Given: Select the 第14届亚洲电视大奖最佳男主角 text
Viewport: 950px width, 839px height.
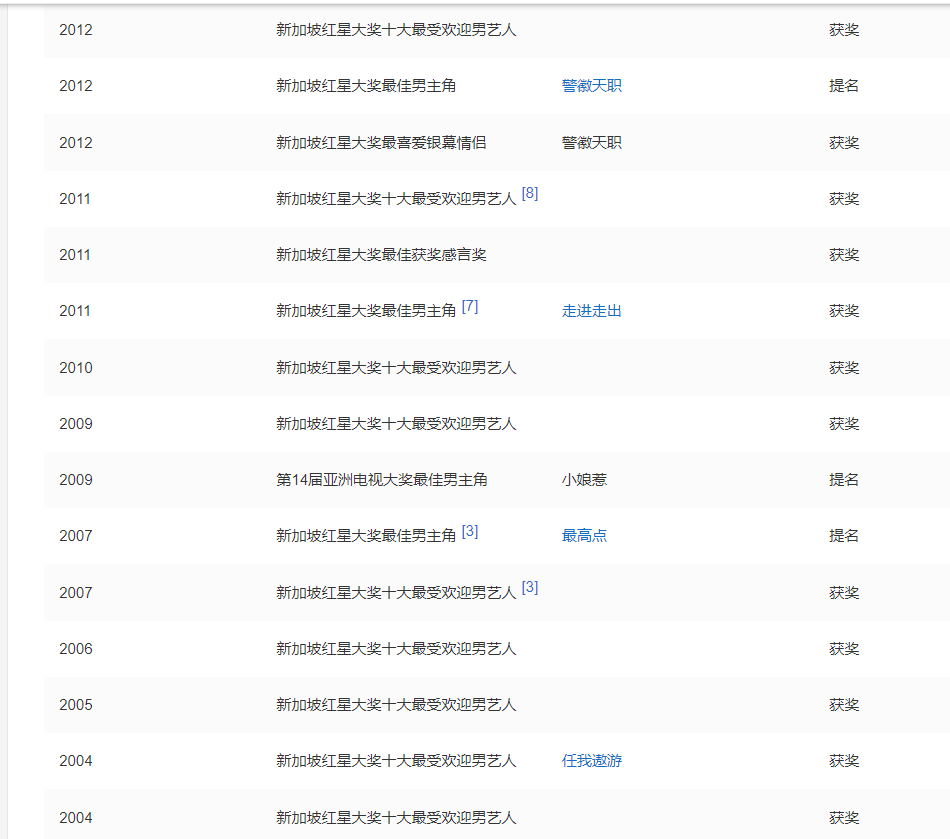Looking at the screenshot, I should click(x=382, y=480).
